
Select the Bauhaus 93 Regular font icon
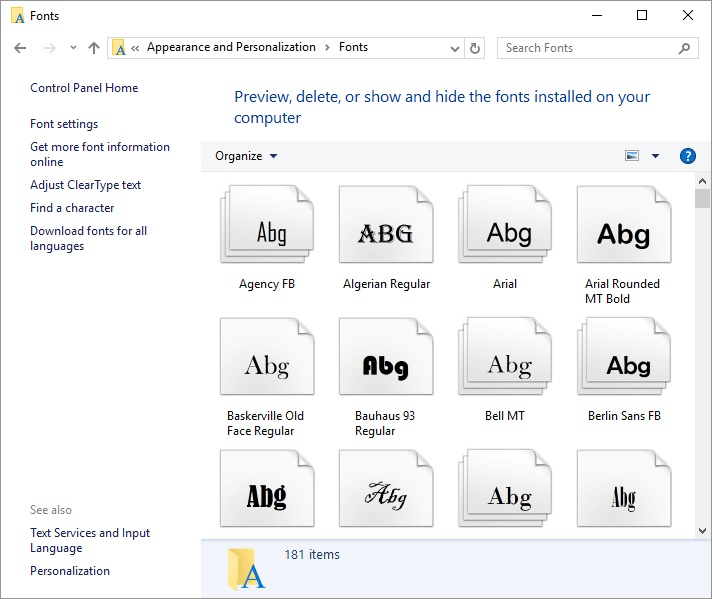pos(386,356)
